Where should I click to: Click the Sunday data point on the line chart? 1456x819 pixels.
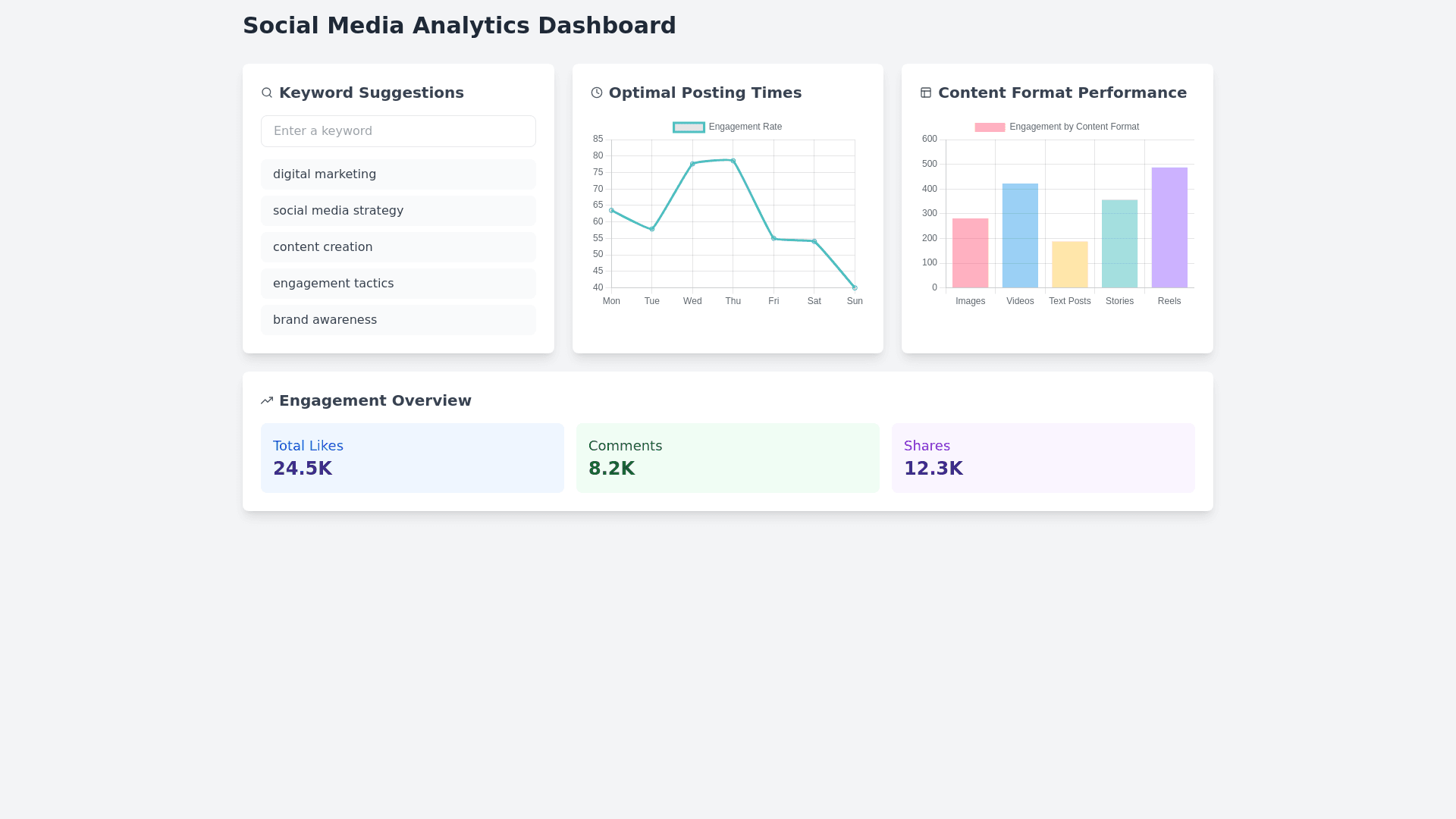[x=855, y=287]
